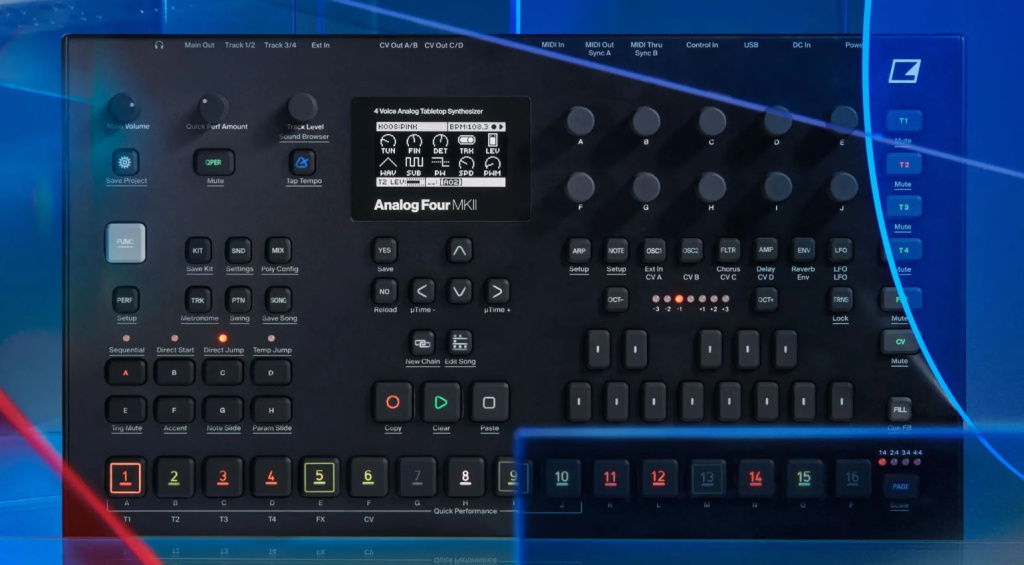Select bank B button
The width and height of the screenshot is (1024, 565).
[174, 372]
